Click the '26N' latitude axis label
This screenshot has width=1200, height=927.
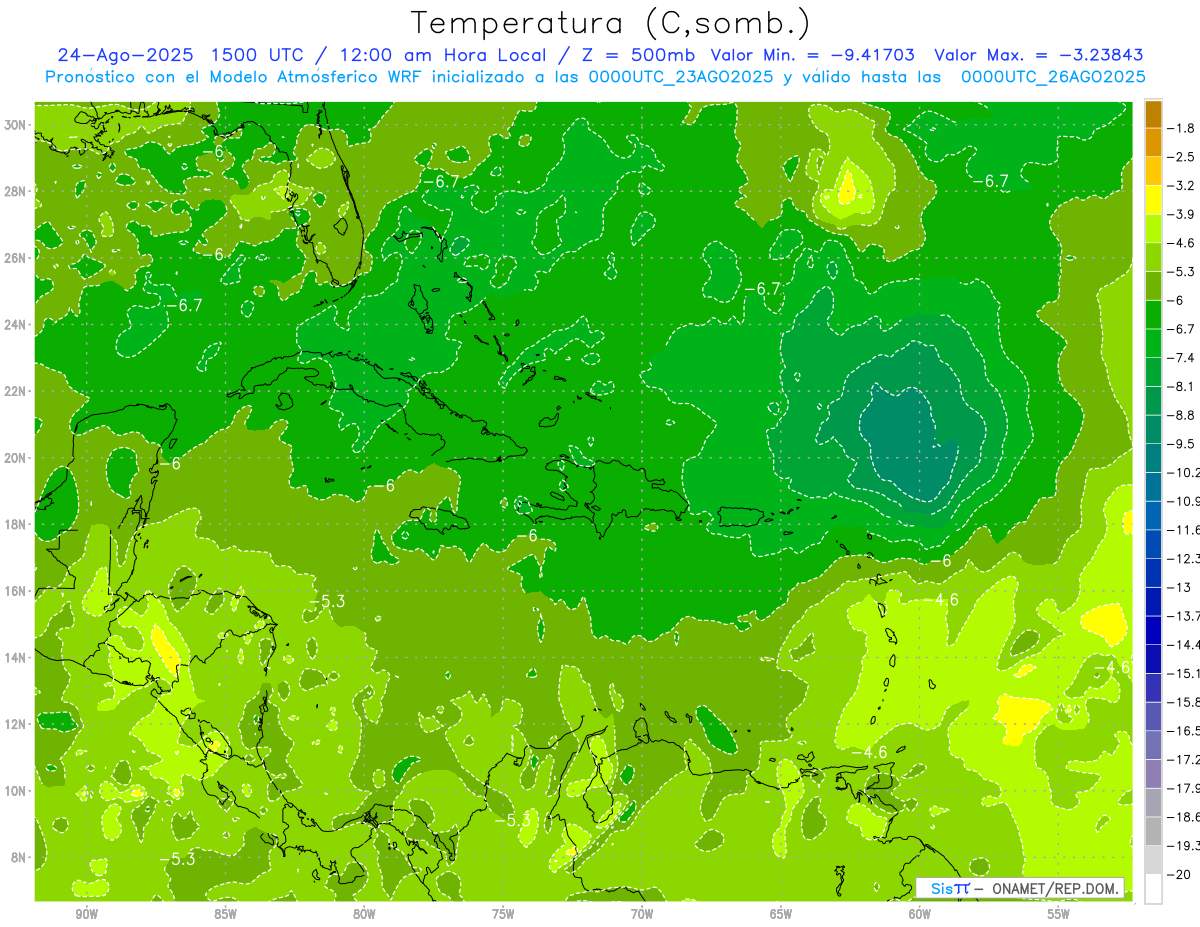[15, 258]
